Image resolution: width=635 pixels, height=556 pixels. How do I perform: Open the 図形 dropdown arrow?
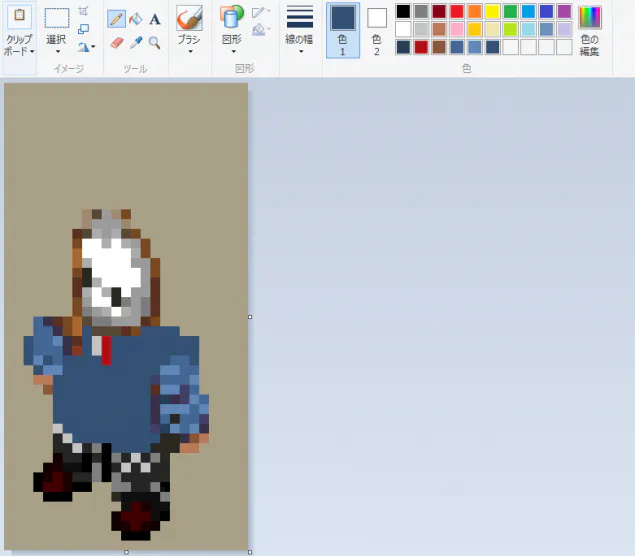pos(233,51)
